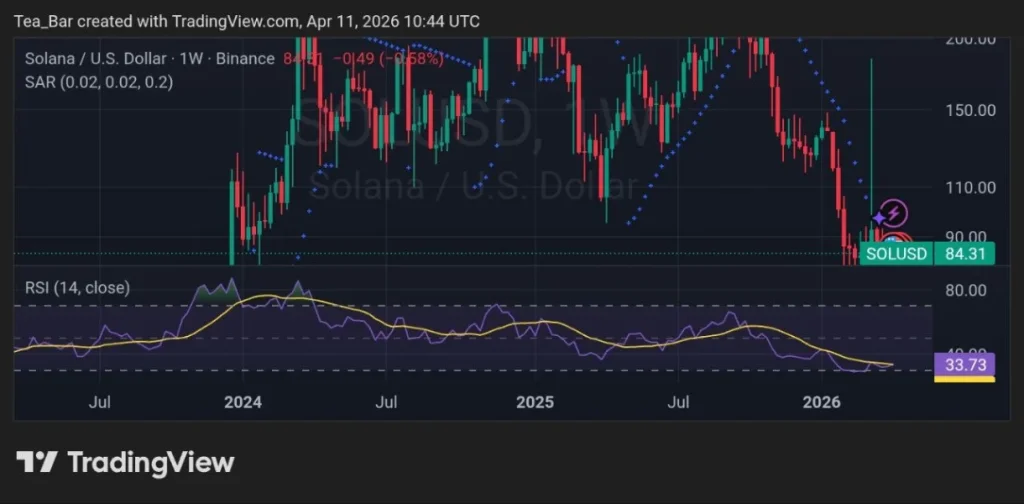Click the TradingView wordmark text
1024x504 pixels.
tap(150, 462)
